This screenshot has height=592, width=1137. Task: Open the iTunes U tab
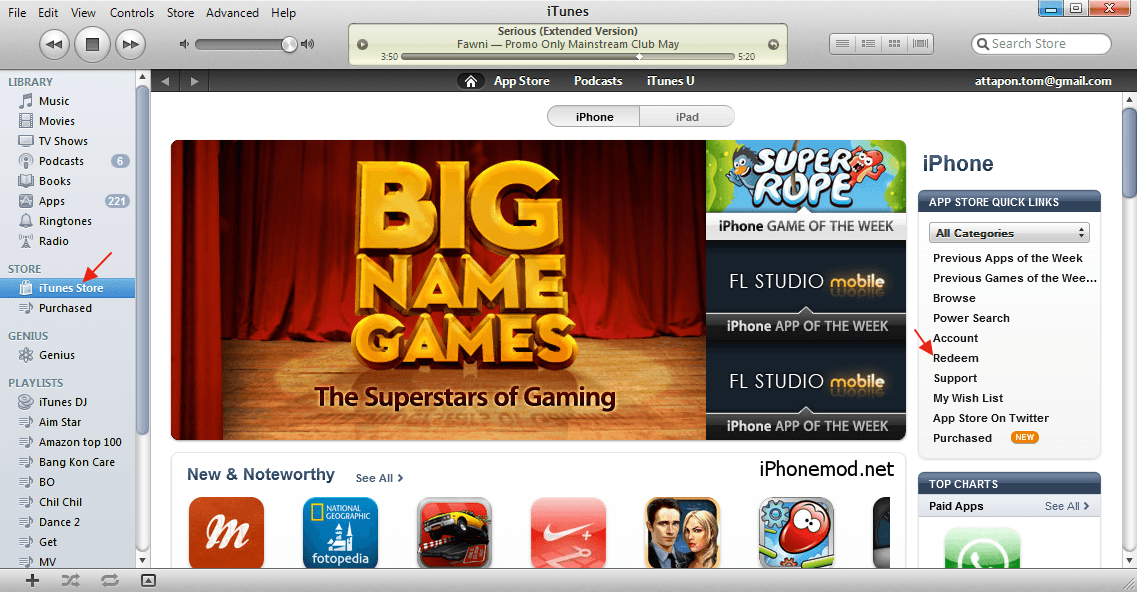(x=671, y=81)
